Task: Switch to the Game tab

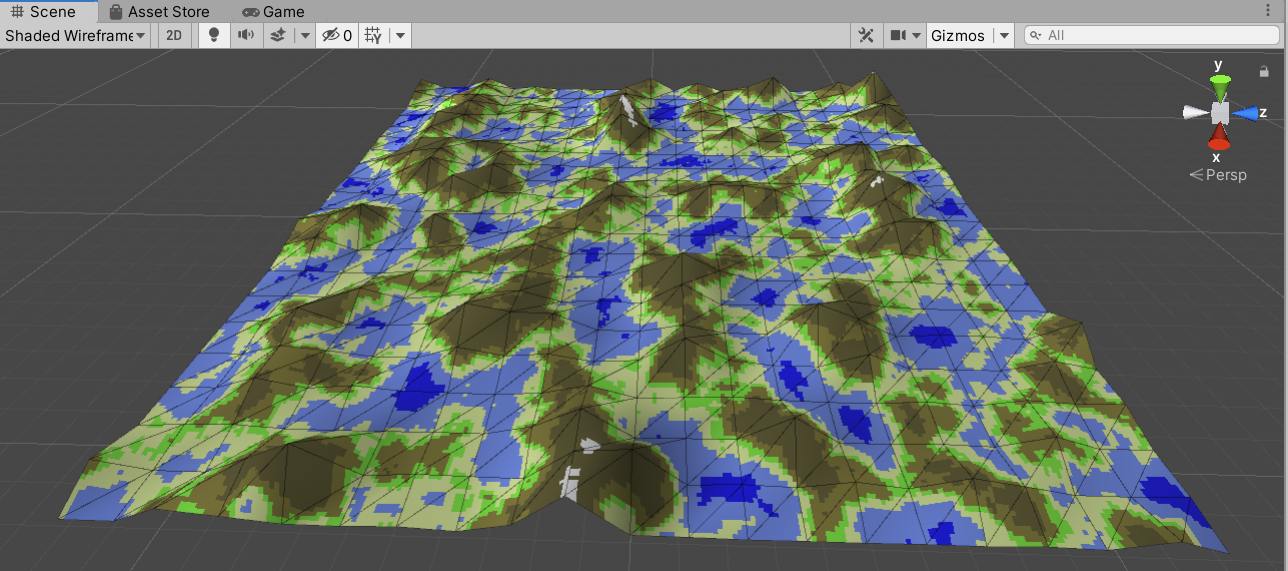Action: (273, 12)
